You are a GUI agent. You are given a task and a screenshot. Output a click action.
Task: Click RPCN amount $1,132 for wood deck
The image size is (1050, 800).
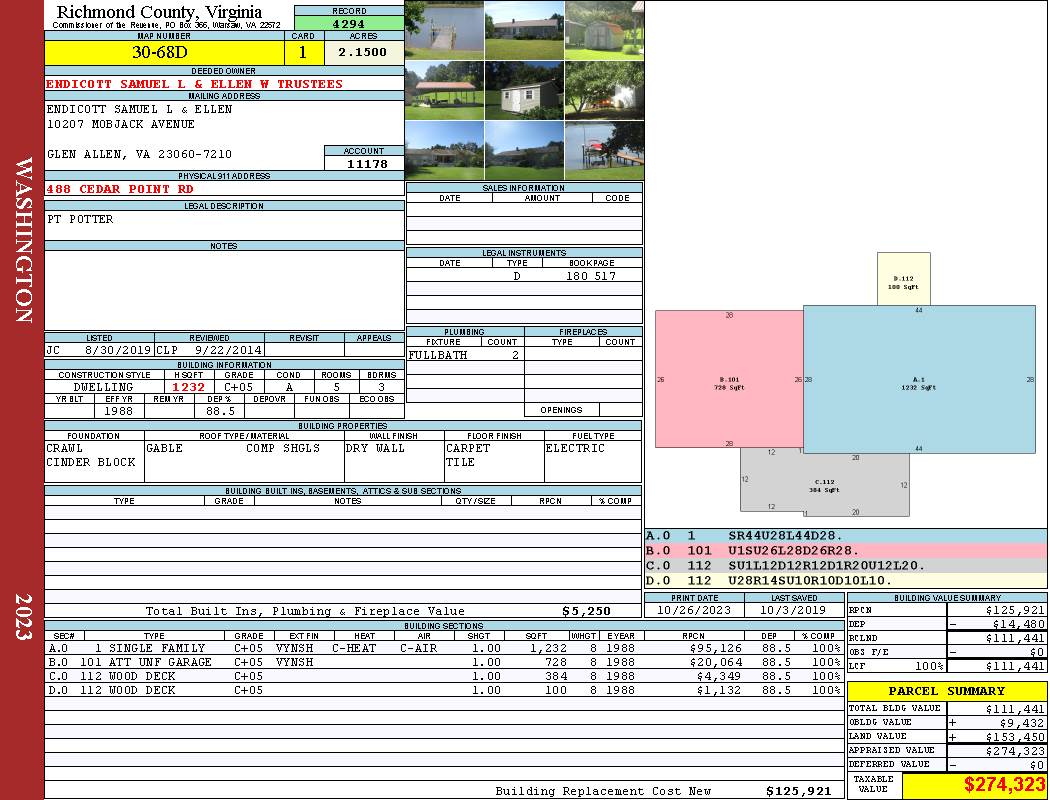click(x=719, y=690)
